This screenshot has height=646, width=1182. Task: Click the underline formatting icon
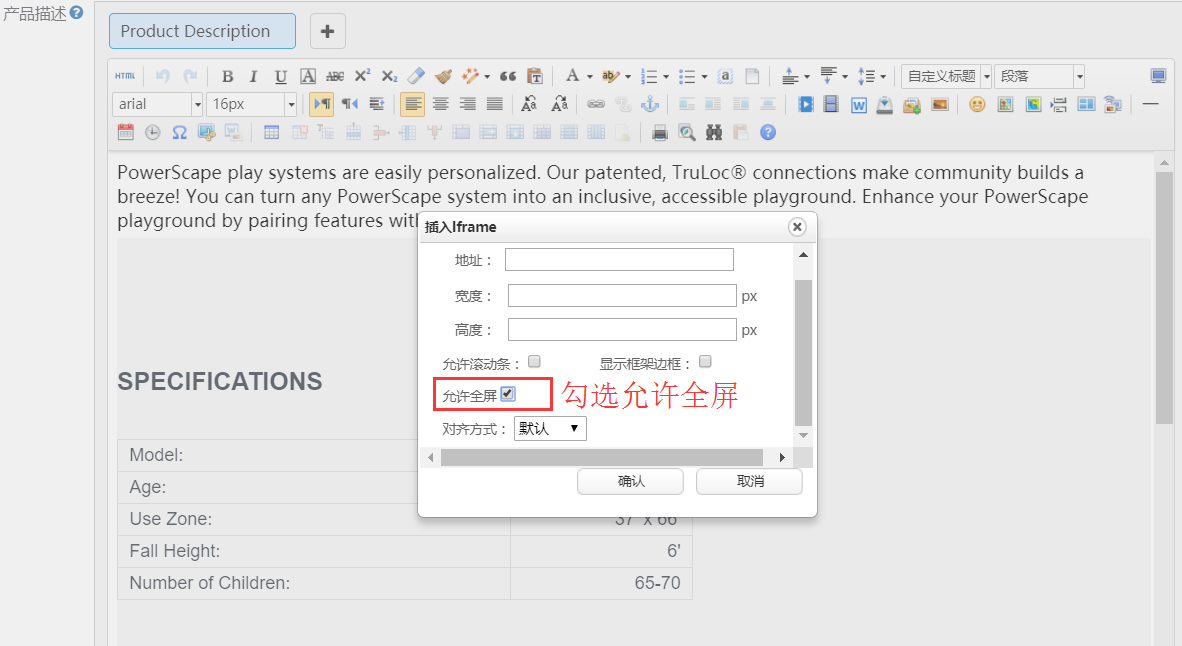click(281, 76)
